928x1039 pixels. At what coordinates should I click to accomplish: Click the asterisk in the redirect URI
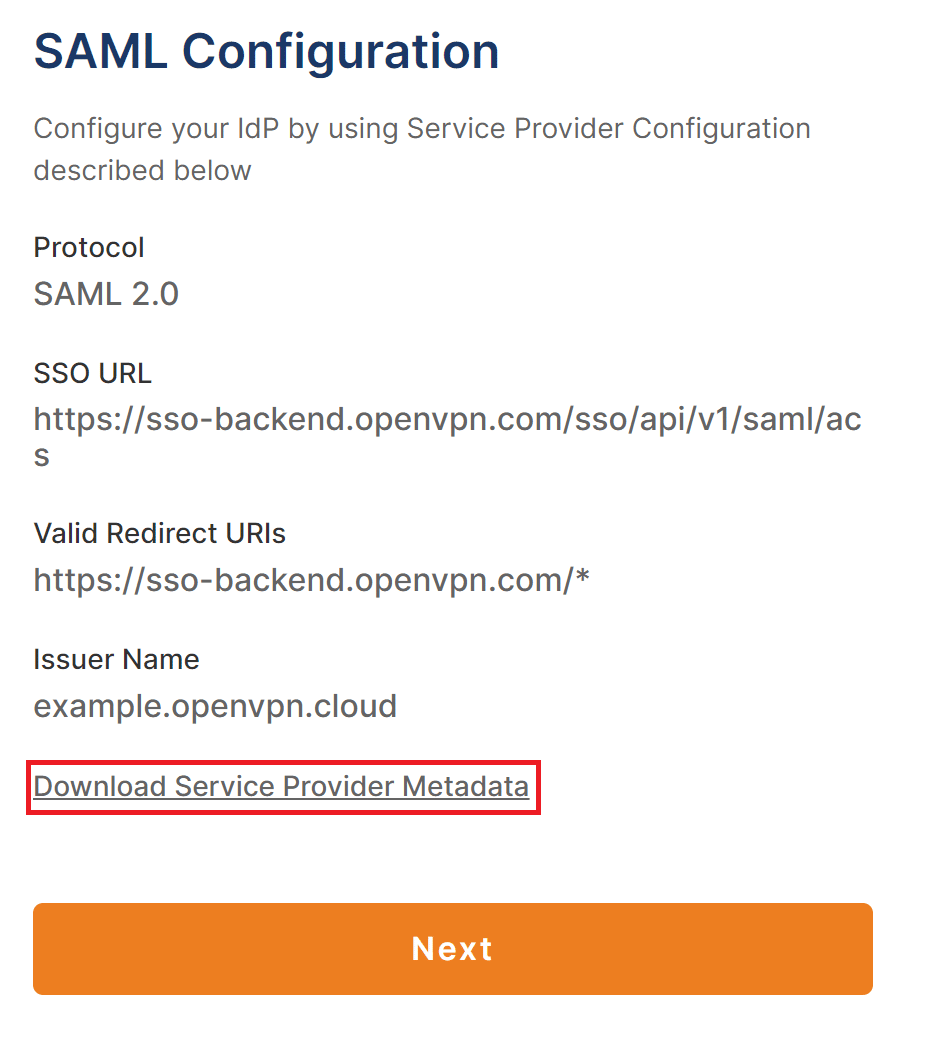click(581, 578)
